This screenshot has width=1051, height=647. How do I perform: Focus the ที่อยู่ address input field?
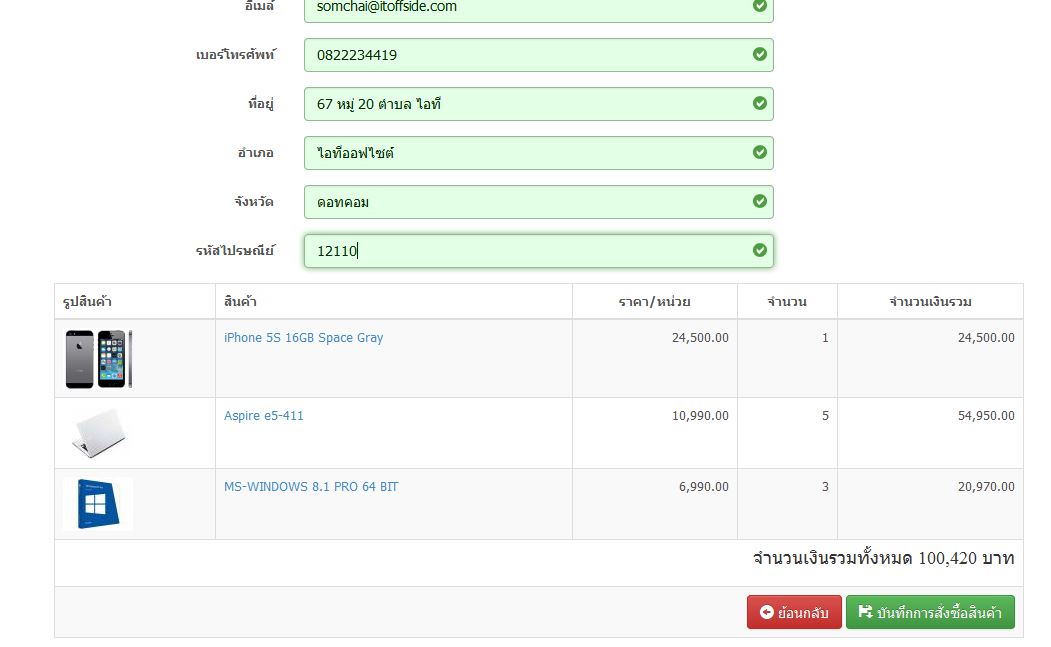click(538, 104)
